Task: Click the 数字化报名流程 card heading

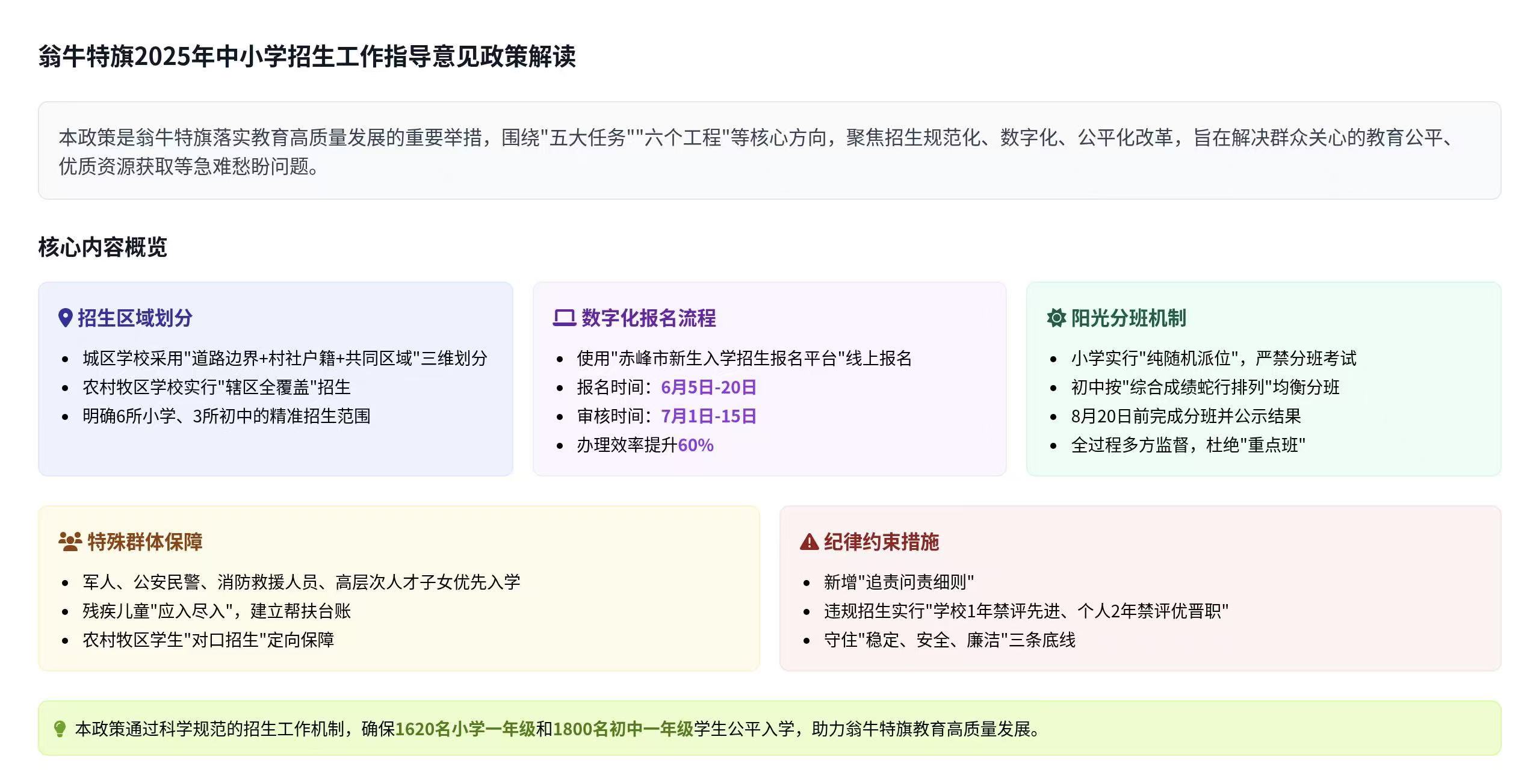Action: (649, 318)
